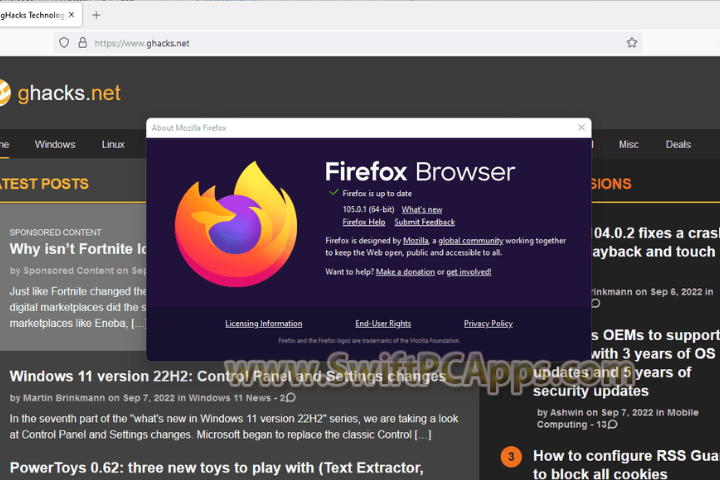Click the padlock site security icon

83,43
